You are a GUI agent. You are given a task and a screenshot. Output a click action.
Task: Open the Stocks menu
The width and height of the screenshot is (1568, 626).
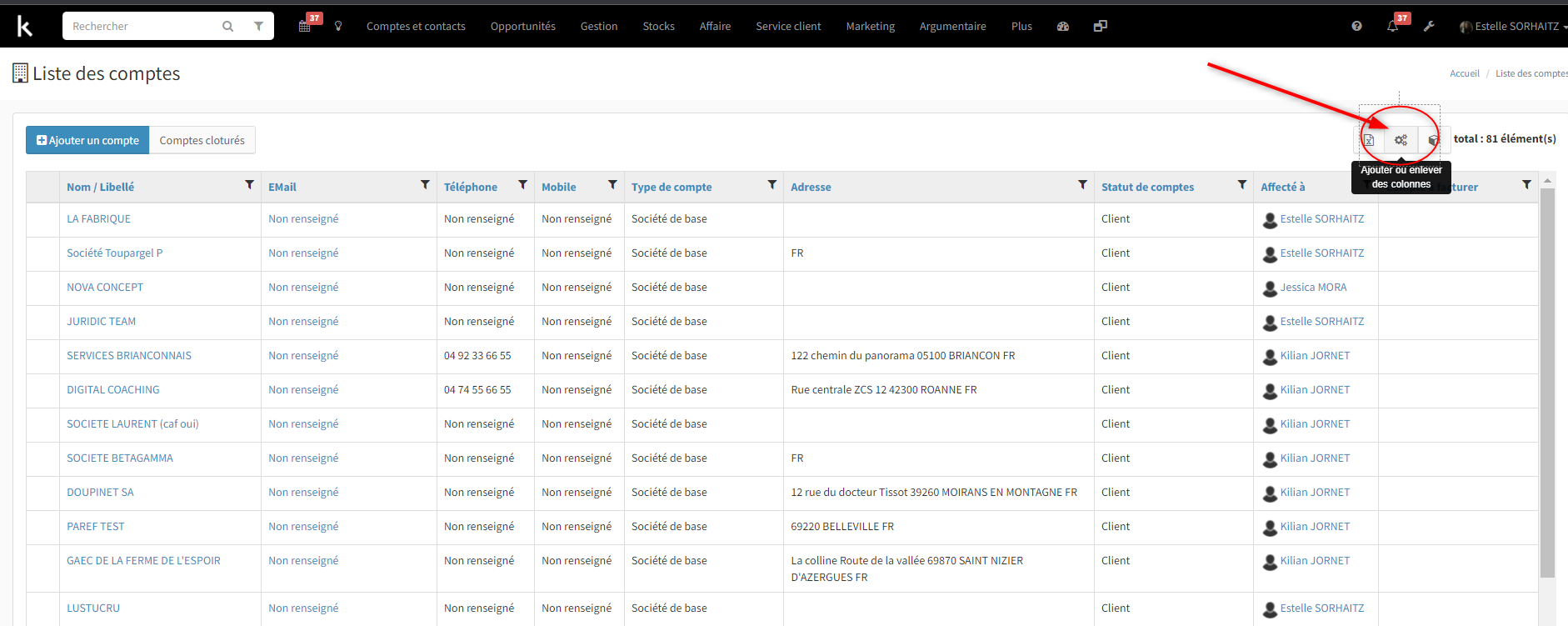658,27
